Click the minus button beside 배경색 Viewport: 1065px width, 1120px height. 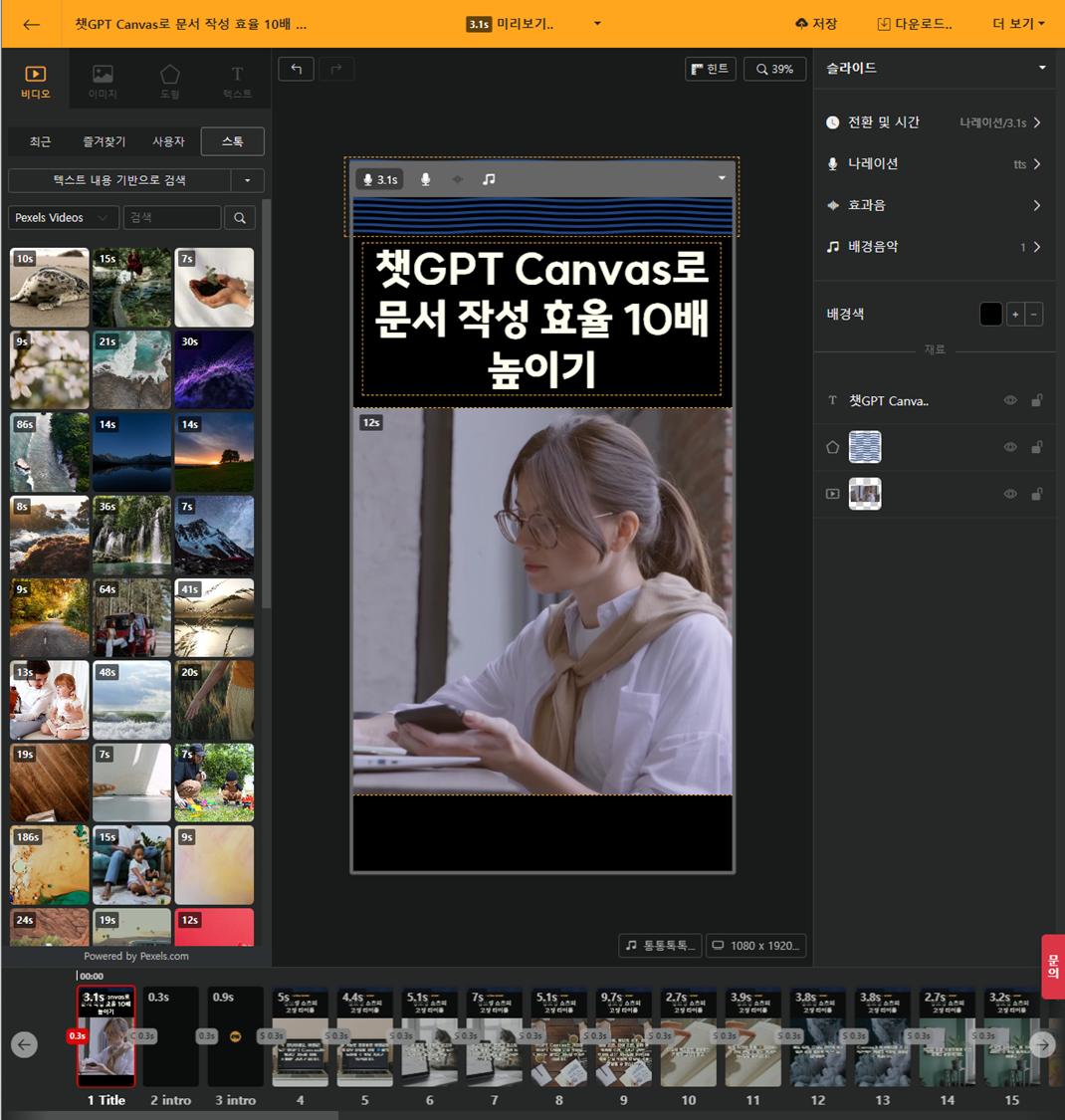(x=1033, y=314)
